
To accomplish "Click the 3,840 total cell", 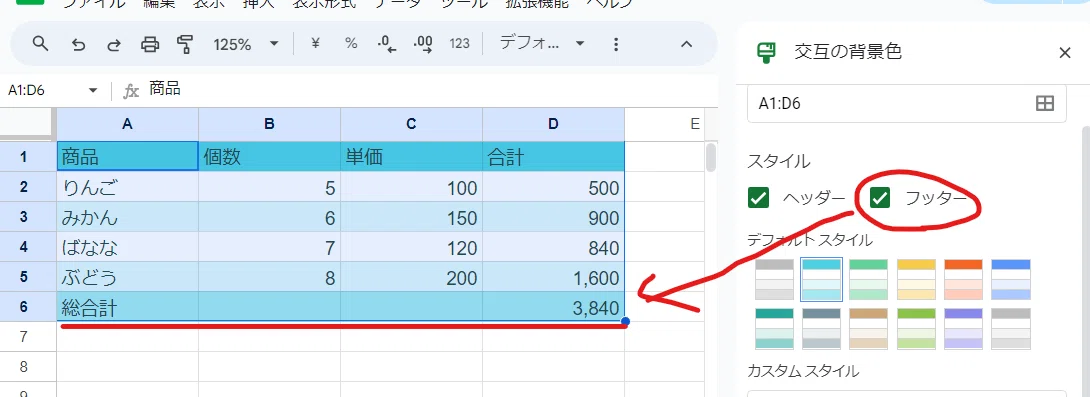I will pos(553,307).
